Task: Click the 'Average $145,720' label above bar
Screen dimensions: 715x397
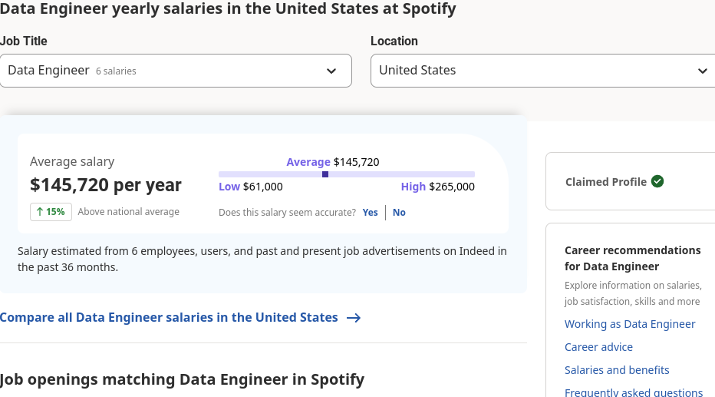Action: pyautogui.click(x=332, y=162)
